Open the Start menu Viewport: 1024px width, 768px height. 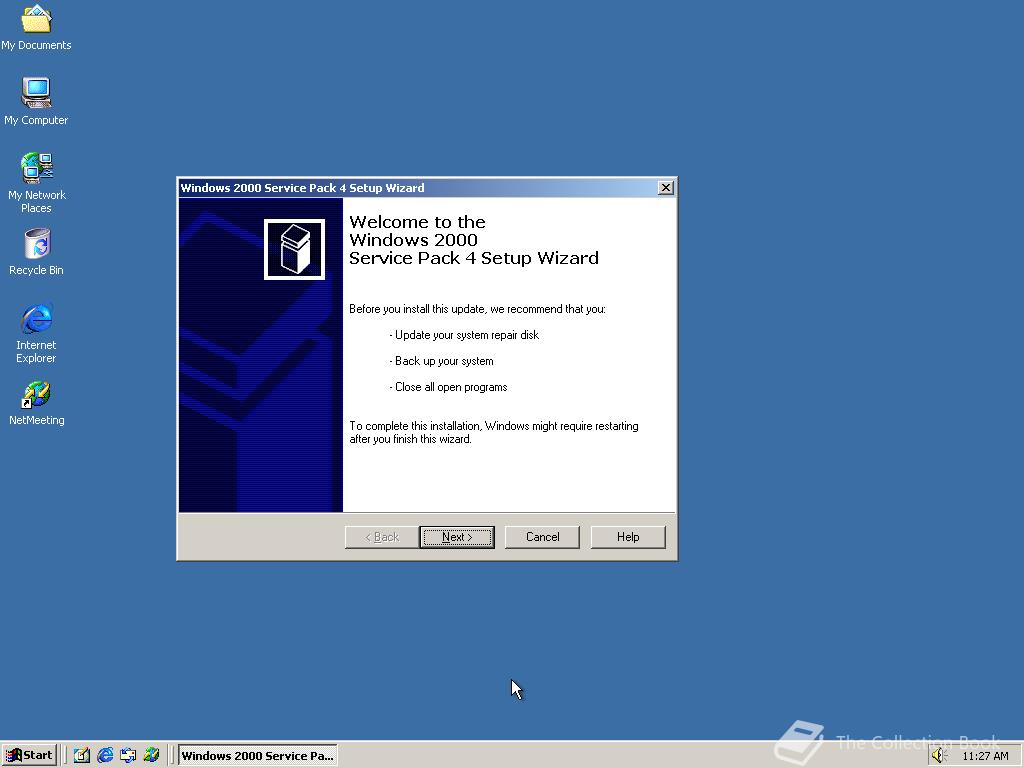29,755
